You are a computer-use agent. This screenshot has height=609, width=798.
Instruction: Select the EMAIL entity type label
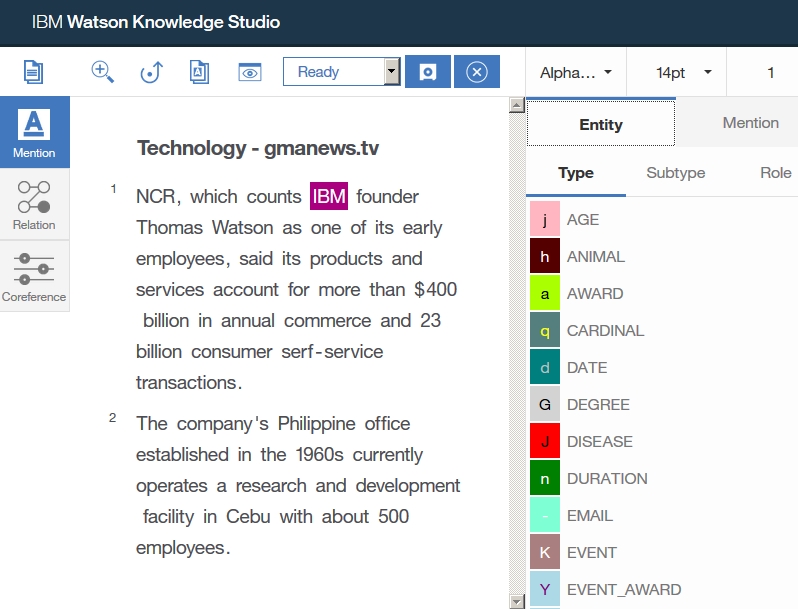click(x=589, y=516)
